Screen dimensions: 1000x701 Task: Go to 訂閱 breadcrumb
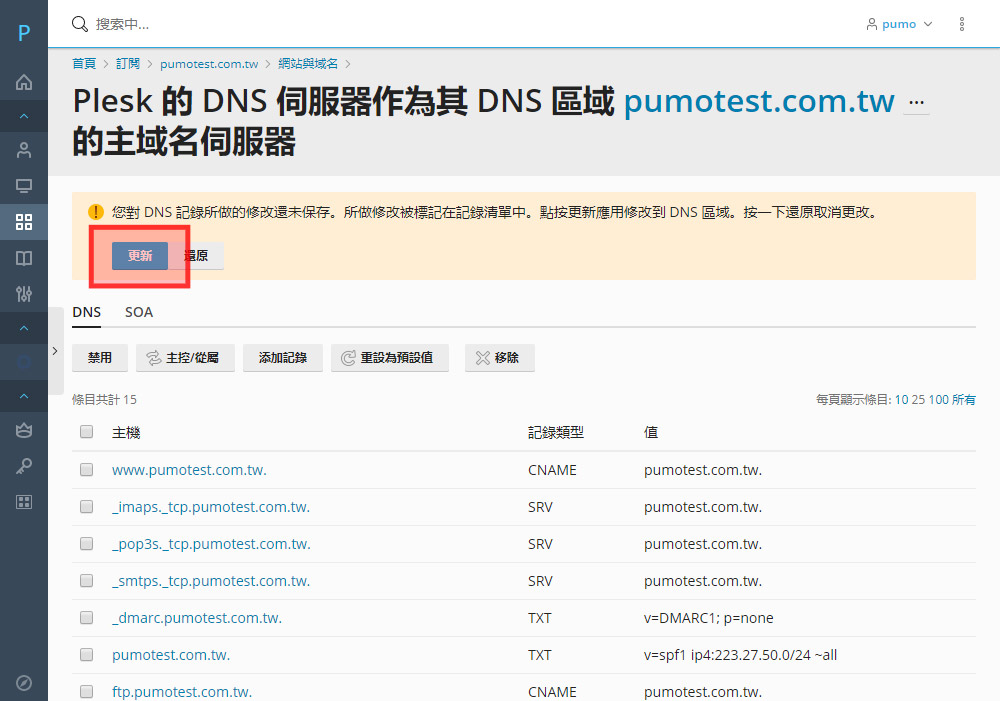(x=128, y=64)
